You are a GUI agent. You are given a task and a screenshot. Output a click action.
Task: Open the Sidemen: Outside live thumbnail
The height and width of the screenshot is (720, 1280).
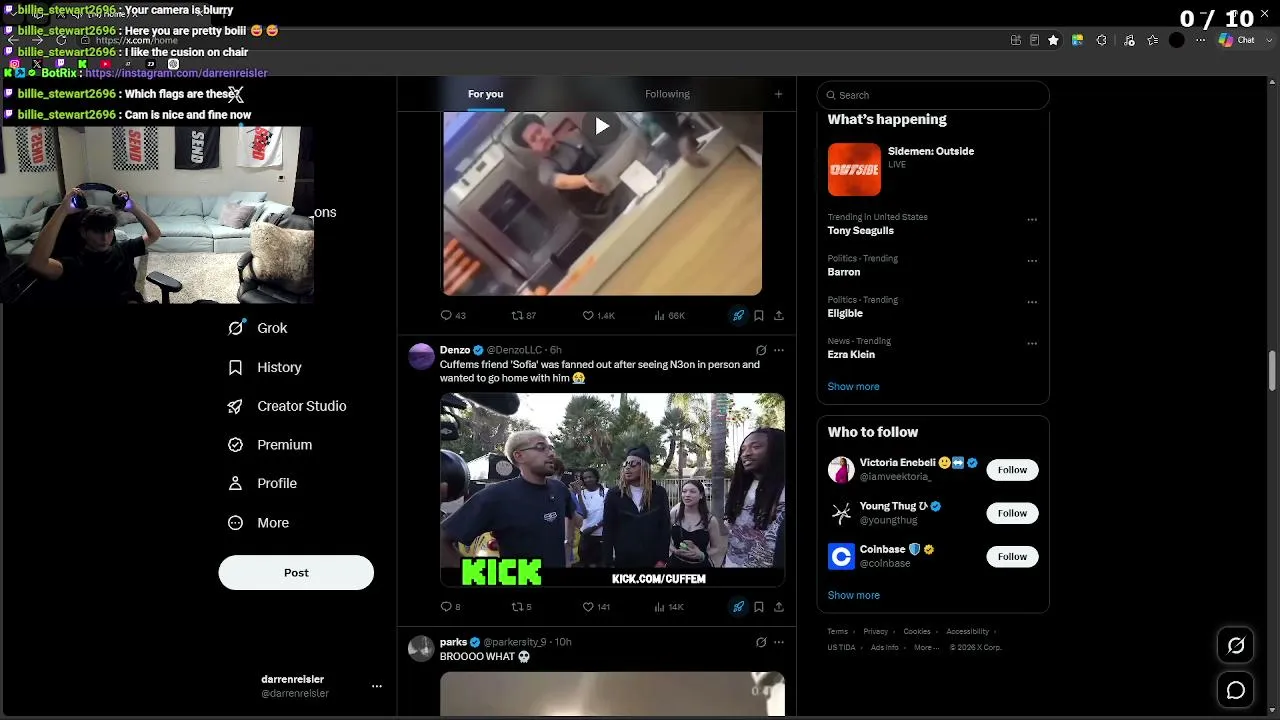click(x=854, y=169)
